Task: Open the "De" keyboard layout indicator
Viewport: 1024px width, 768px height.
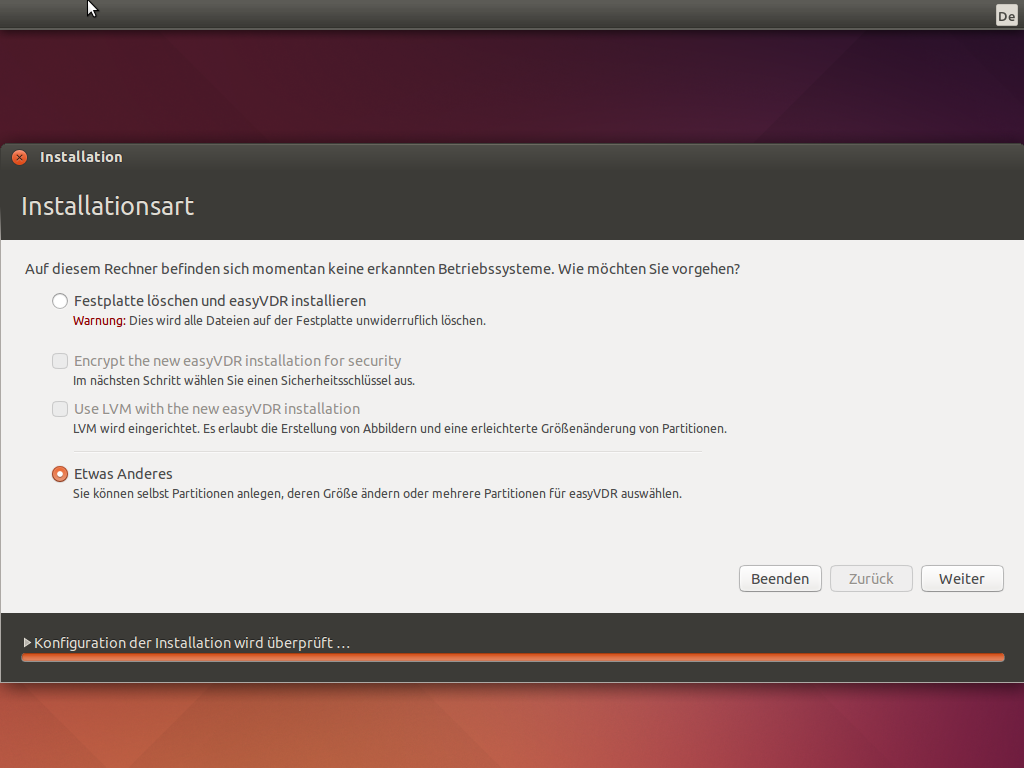Action: pos(1005,15)
